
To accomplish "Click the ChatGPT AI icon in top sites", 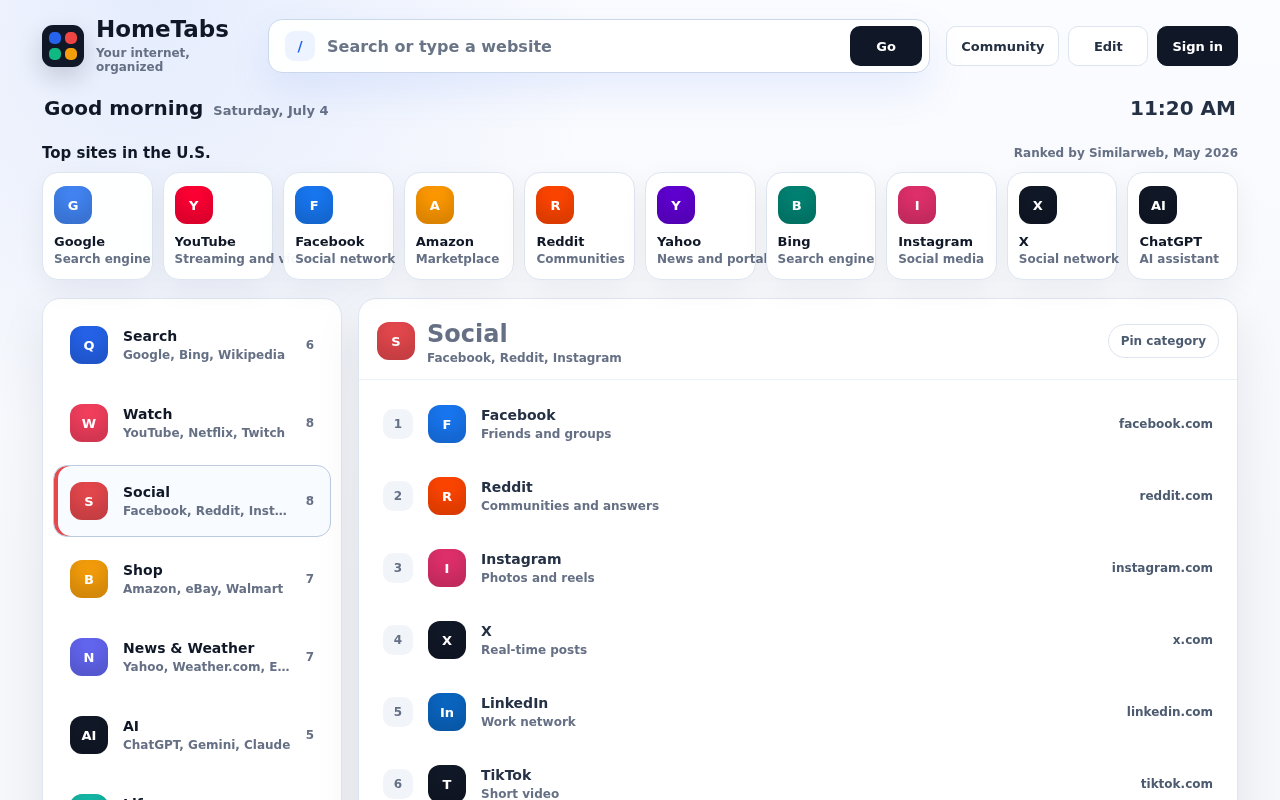I will point(1158,205).
